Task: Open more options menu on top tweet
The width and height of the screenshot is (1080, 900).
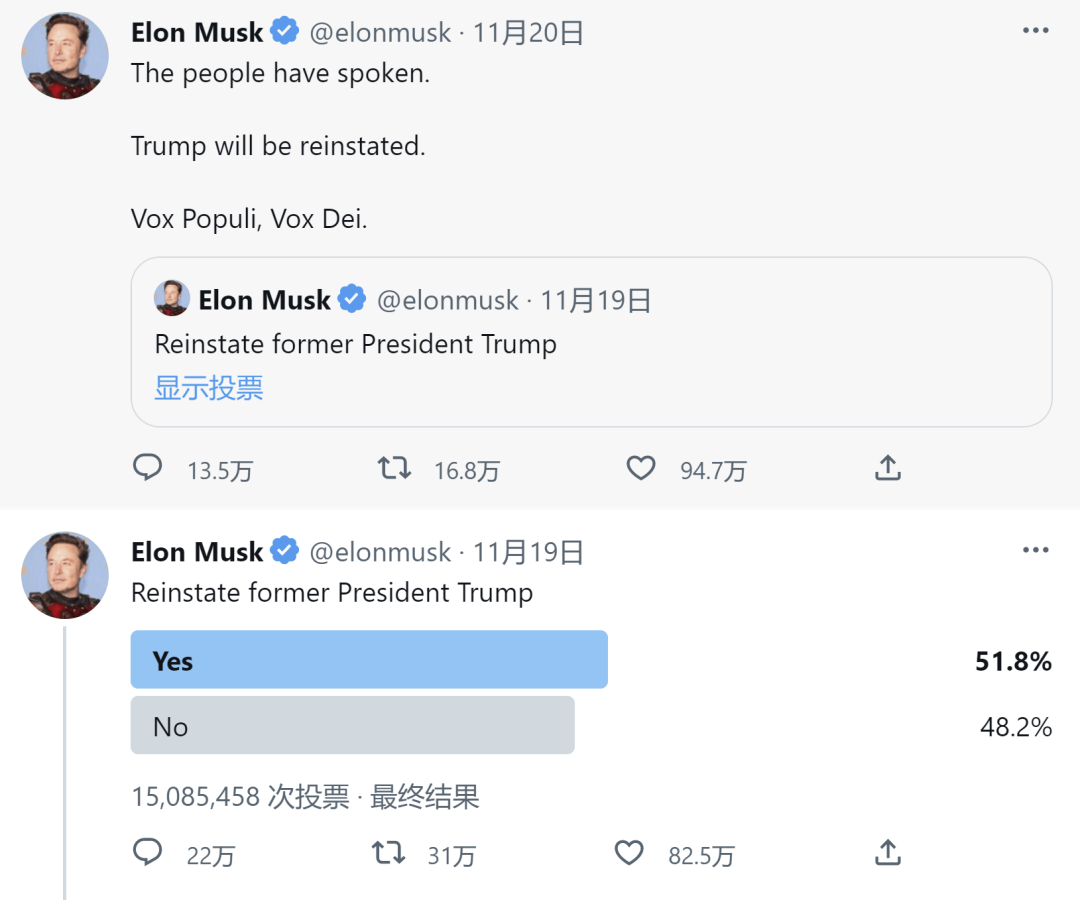Action: point(1035,31)
